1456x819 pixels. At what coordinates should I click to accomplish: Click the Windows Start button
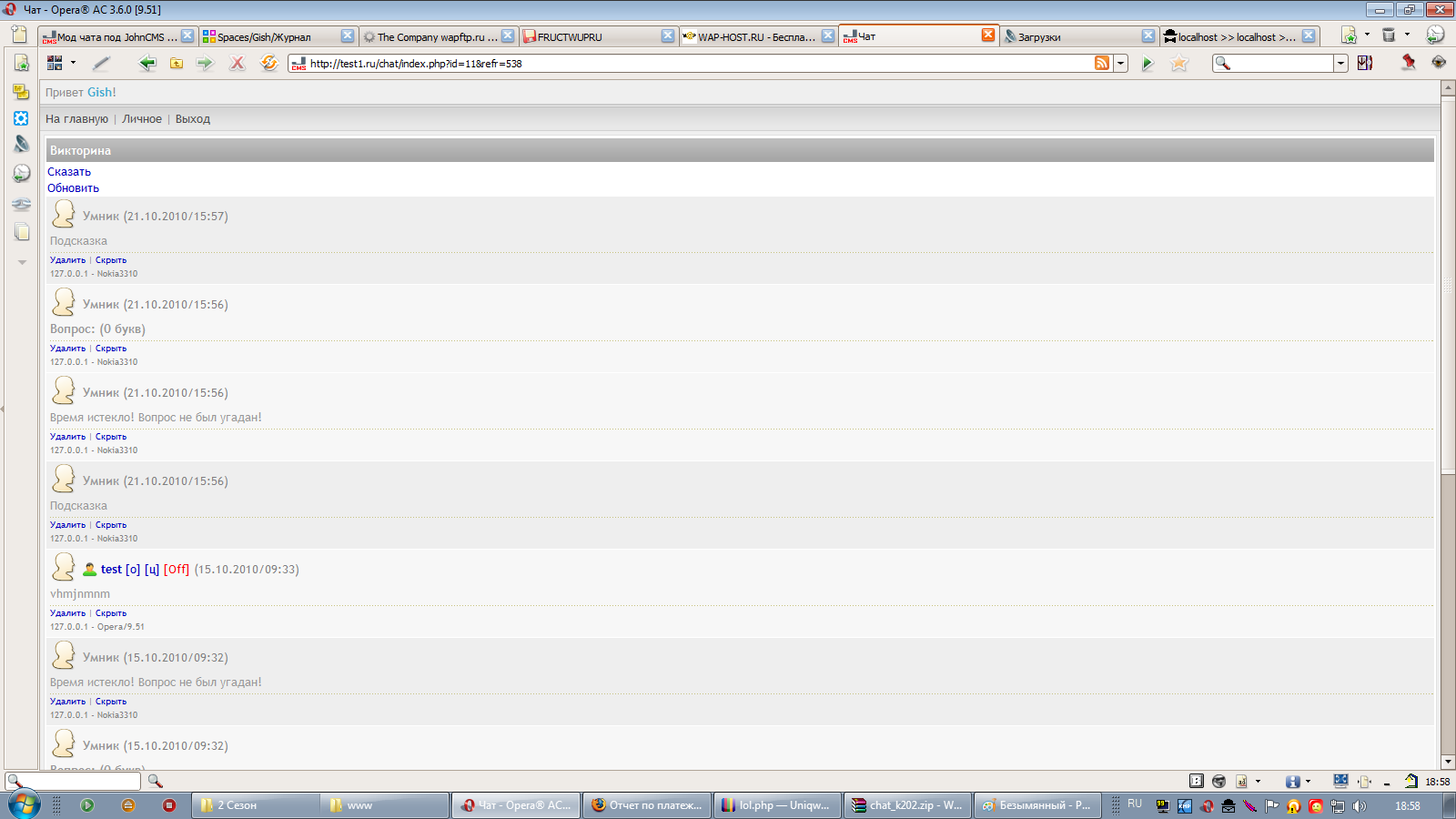tap(25, 805)
